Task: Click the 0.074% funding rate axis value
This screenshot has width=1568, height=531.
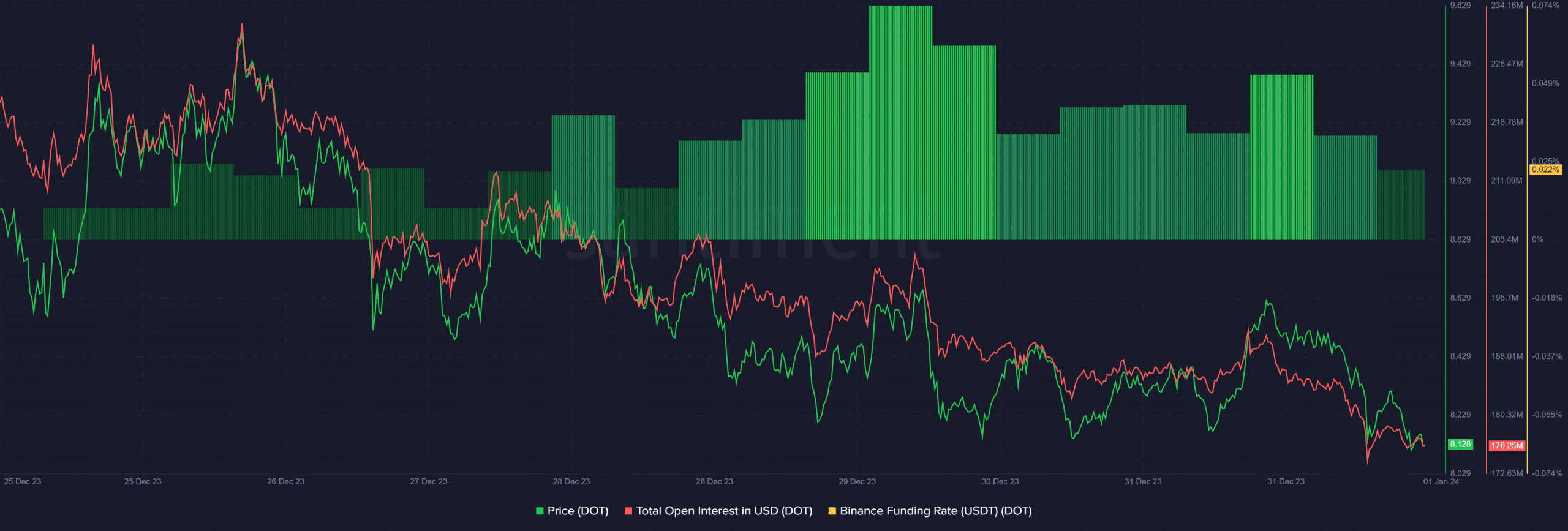Action: pos(1546,6)
